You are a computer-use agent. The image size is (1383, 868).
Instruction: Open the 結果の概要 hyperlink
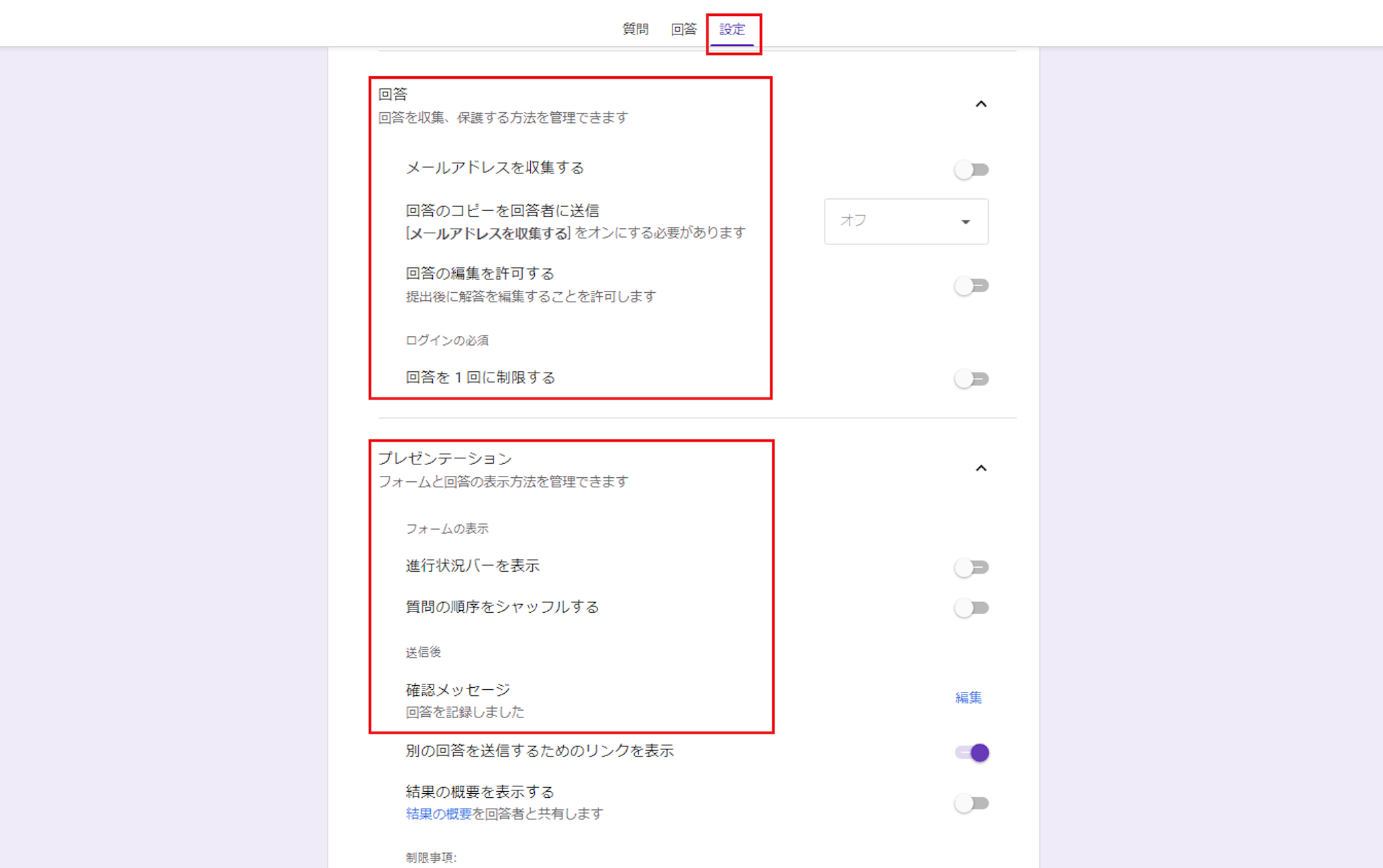pyautogui.click(x=438, y=814)
